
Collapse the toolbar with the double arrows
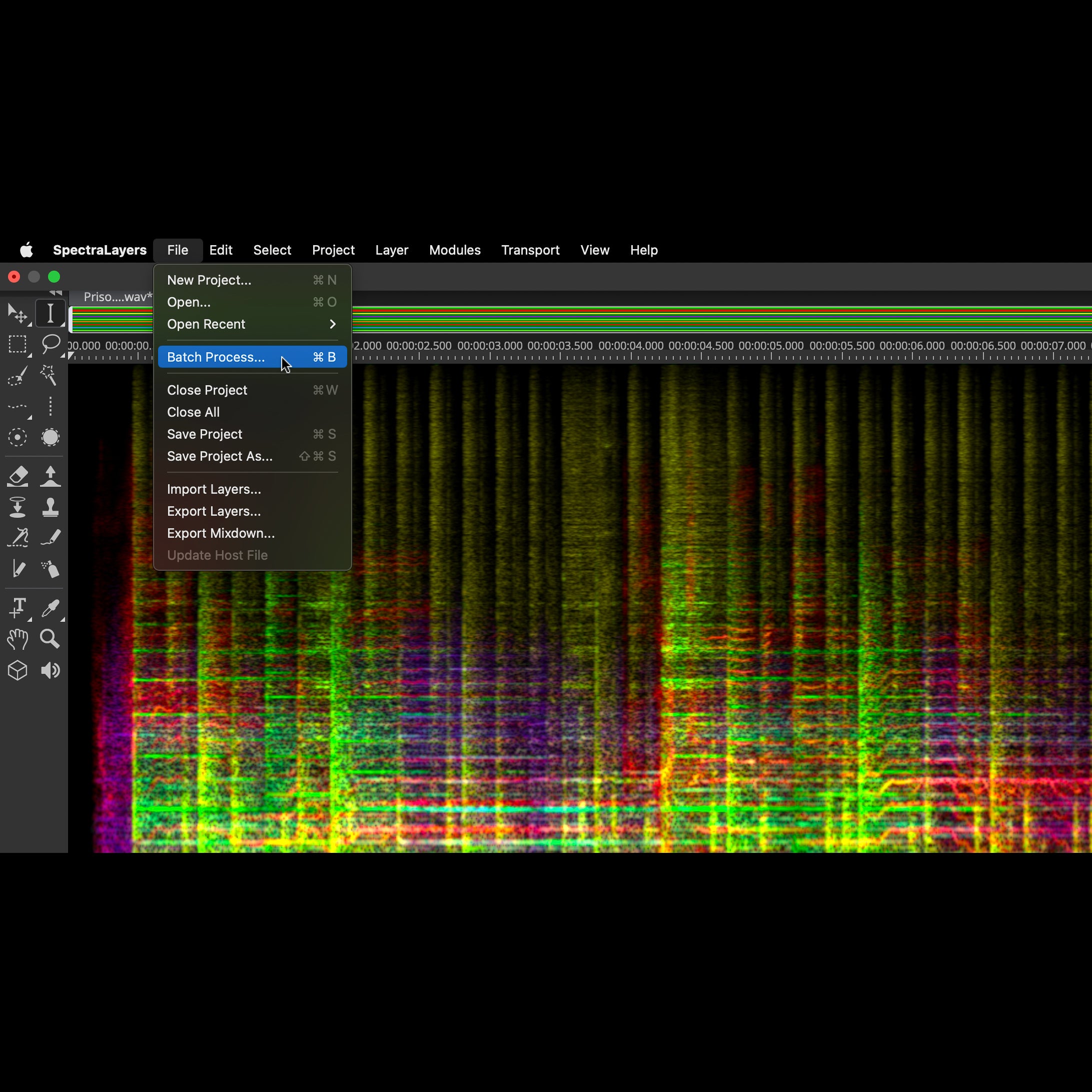pyautogui.click(x=56, y=293)
